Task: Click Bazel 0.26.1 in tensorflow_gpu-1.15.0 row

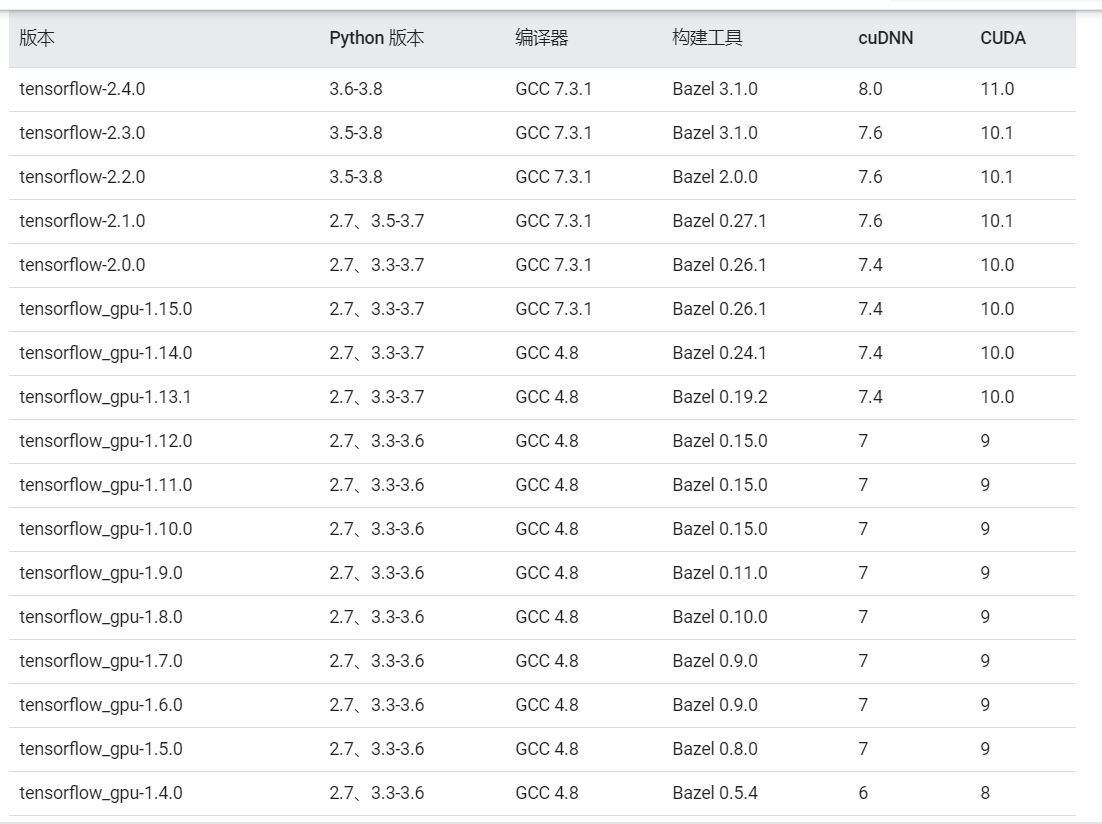Action: point(719,309)
